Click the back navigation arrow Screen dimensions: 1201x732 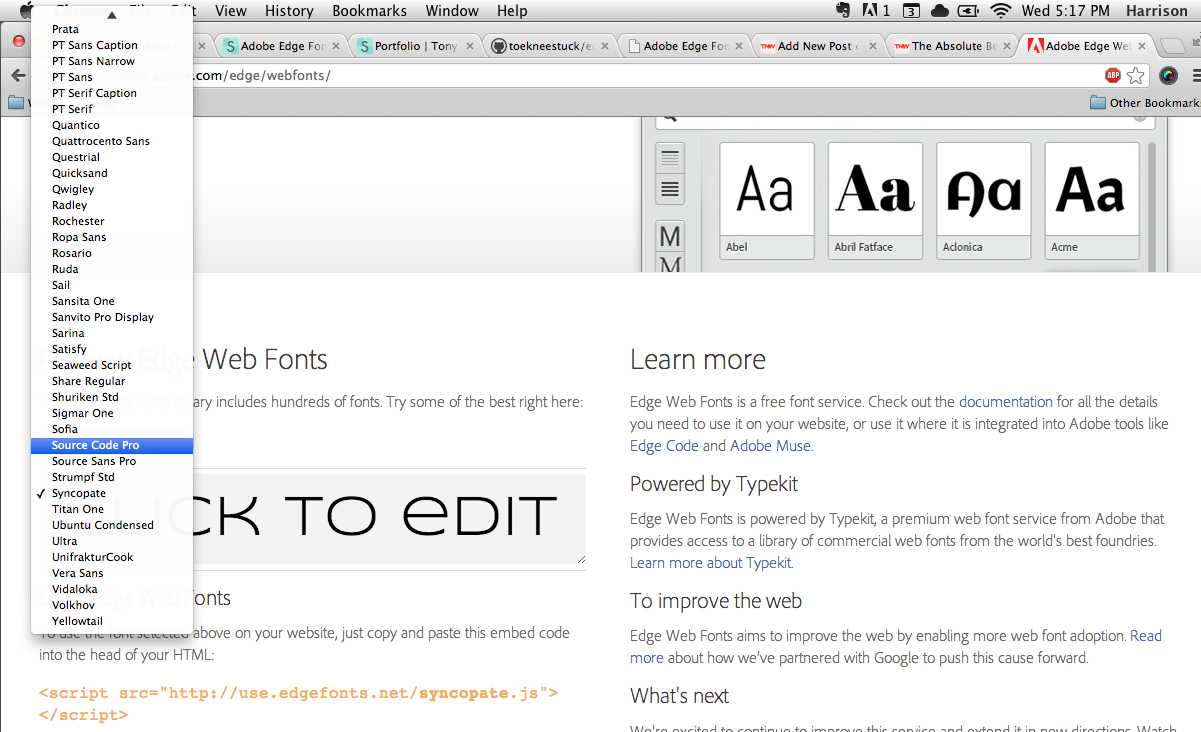18,74
